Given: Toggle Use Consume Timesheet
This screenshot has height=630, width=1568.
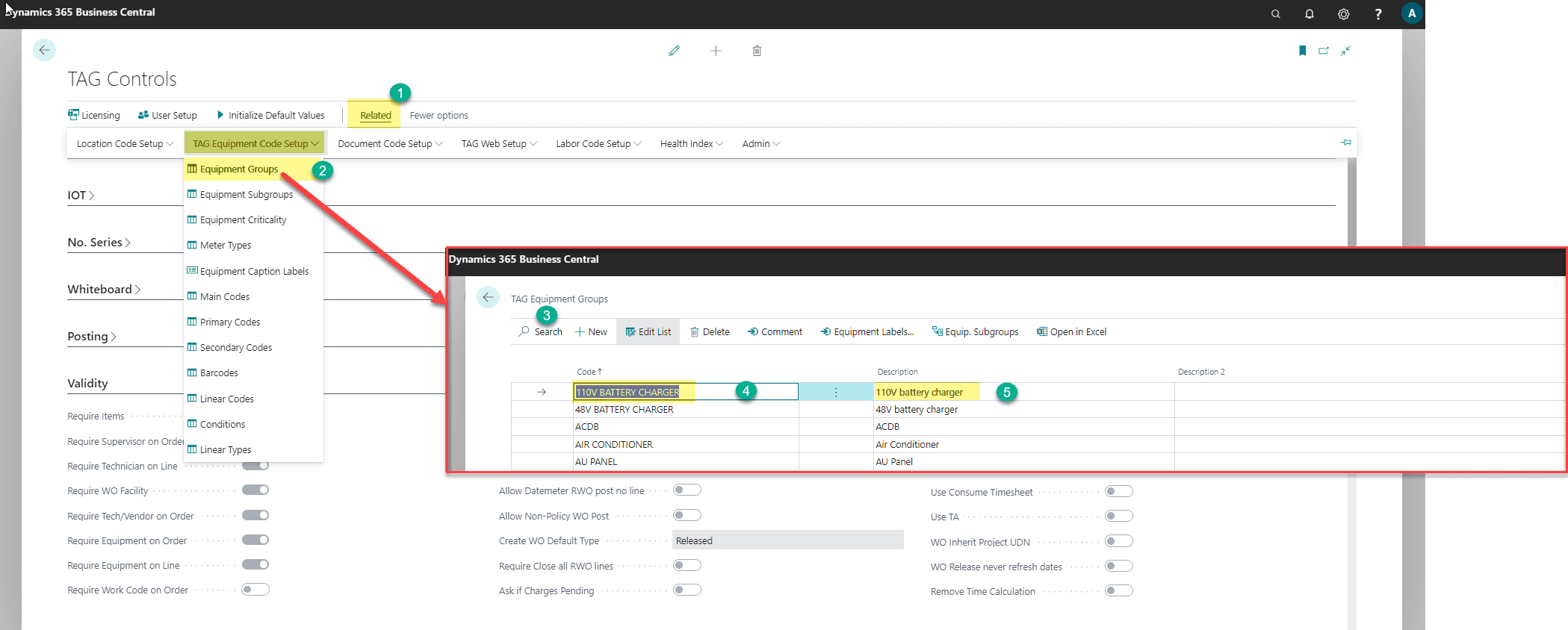Looking at the screenshot, I should click(x=1119, y=491).
